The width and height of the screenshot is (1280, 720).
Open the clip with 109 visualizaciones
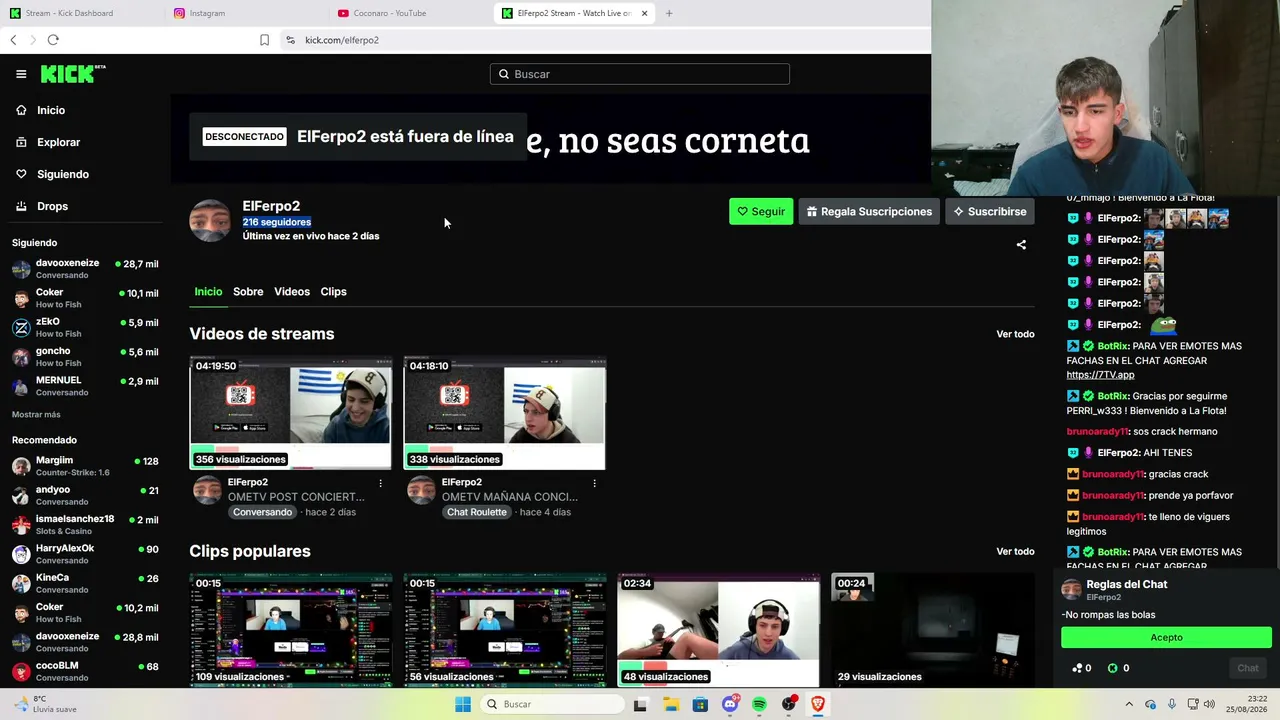pos(291,631)
